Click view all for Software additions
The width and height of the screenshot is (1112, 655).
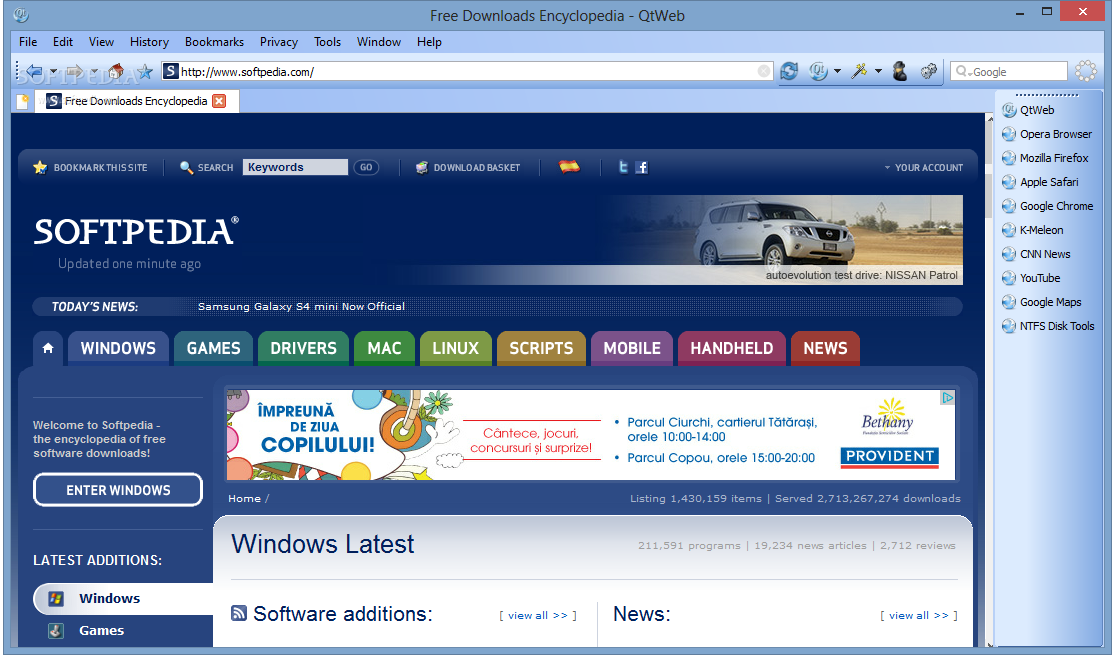[x=538, y=615]
